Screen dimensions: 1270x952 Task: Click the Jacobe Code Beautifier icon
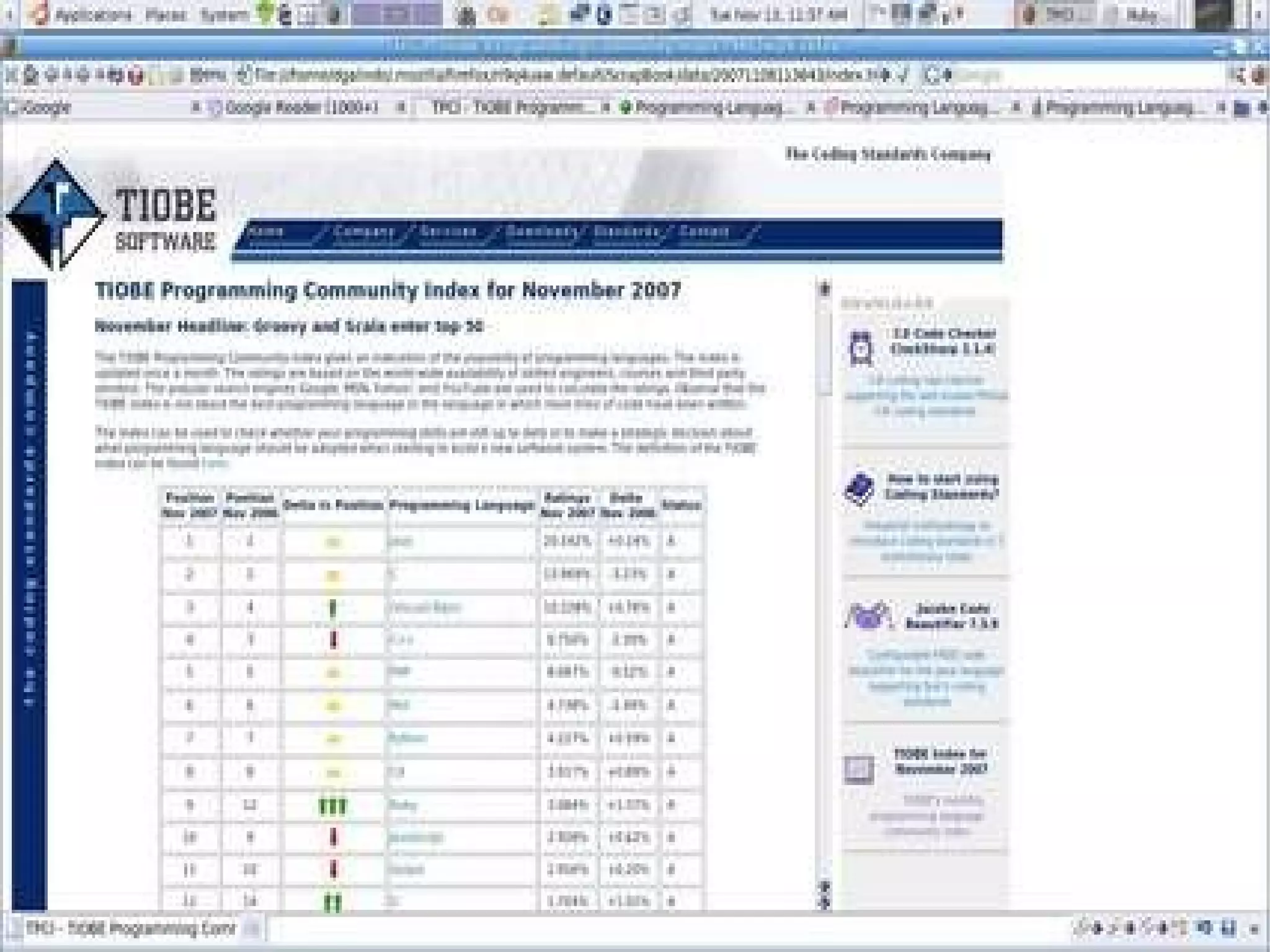coord(868,616)
